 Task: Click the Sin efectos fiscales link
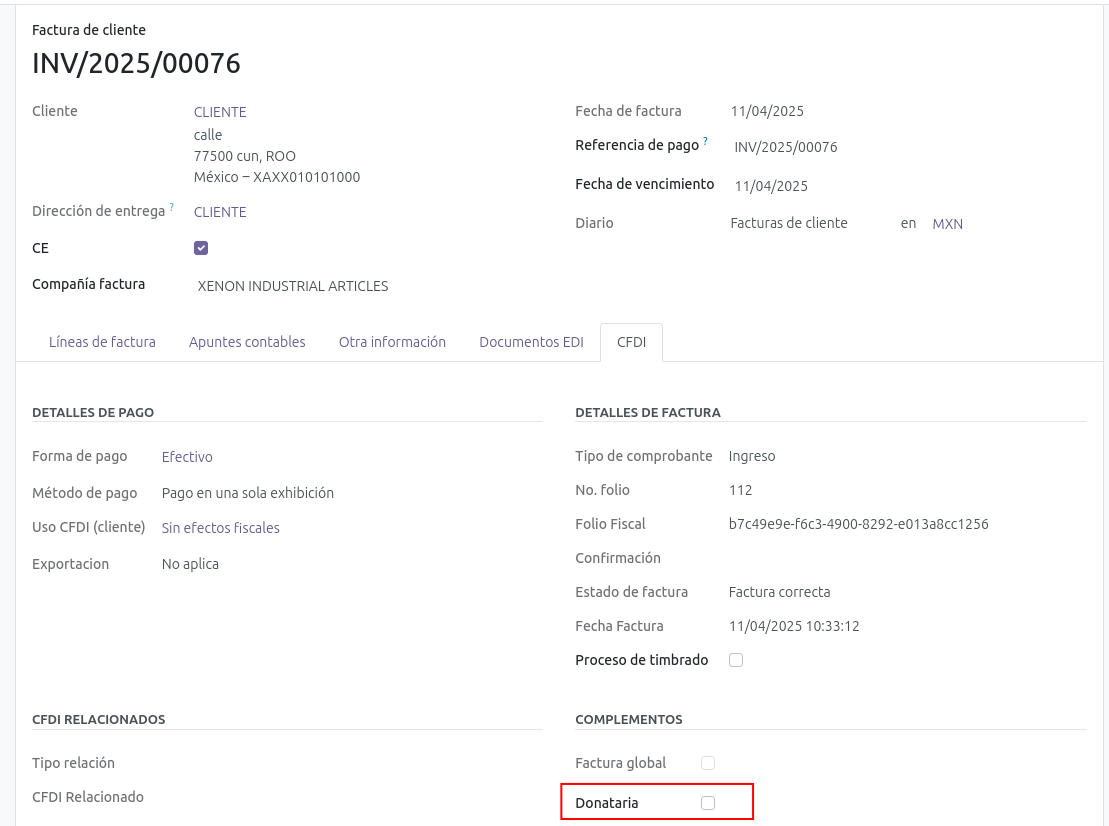pos(220,528)
